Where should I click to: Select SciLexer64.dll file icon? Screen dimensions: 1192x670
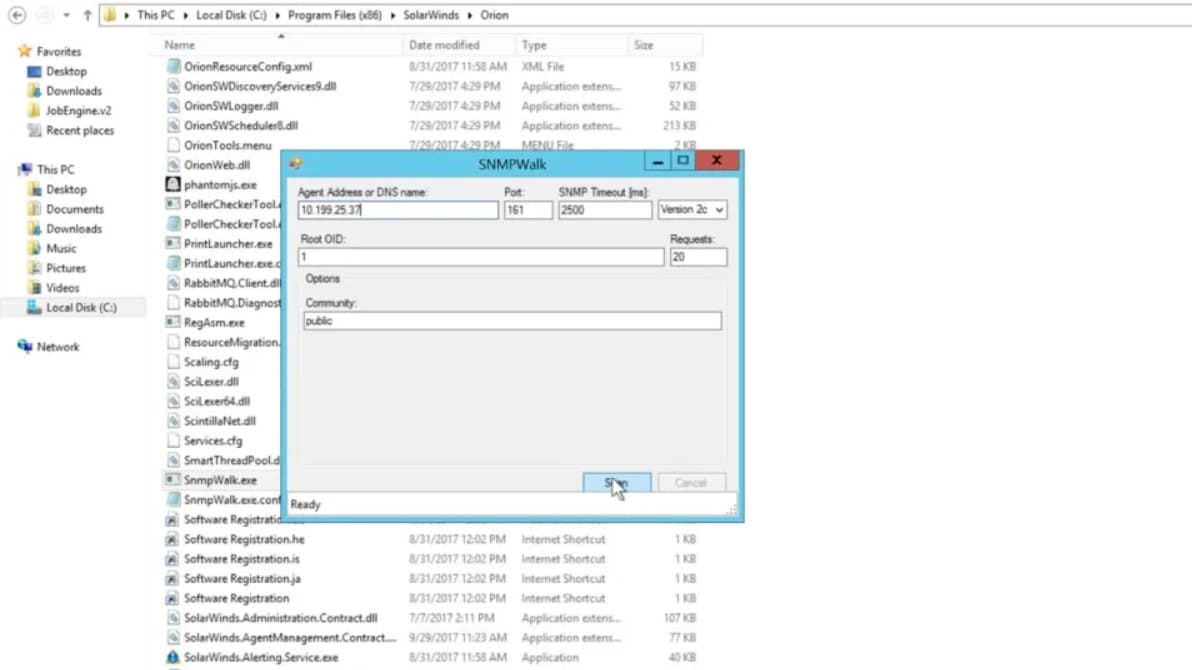(x=173, y=402)
